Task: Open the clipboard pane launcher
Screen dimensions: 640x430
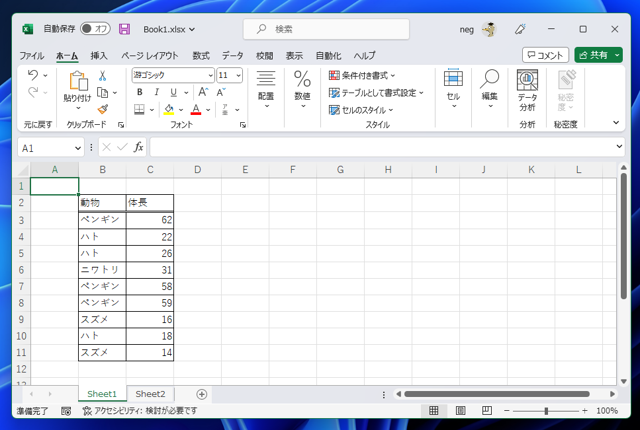Action: pos(121,125)
